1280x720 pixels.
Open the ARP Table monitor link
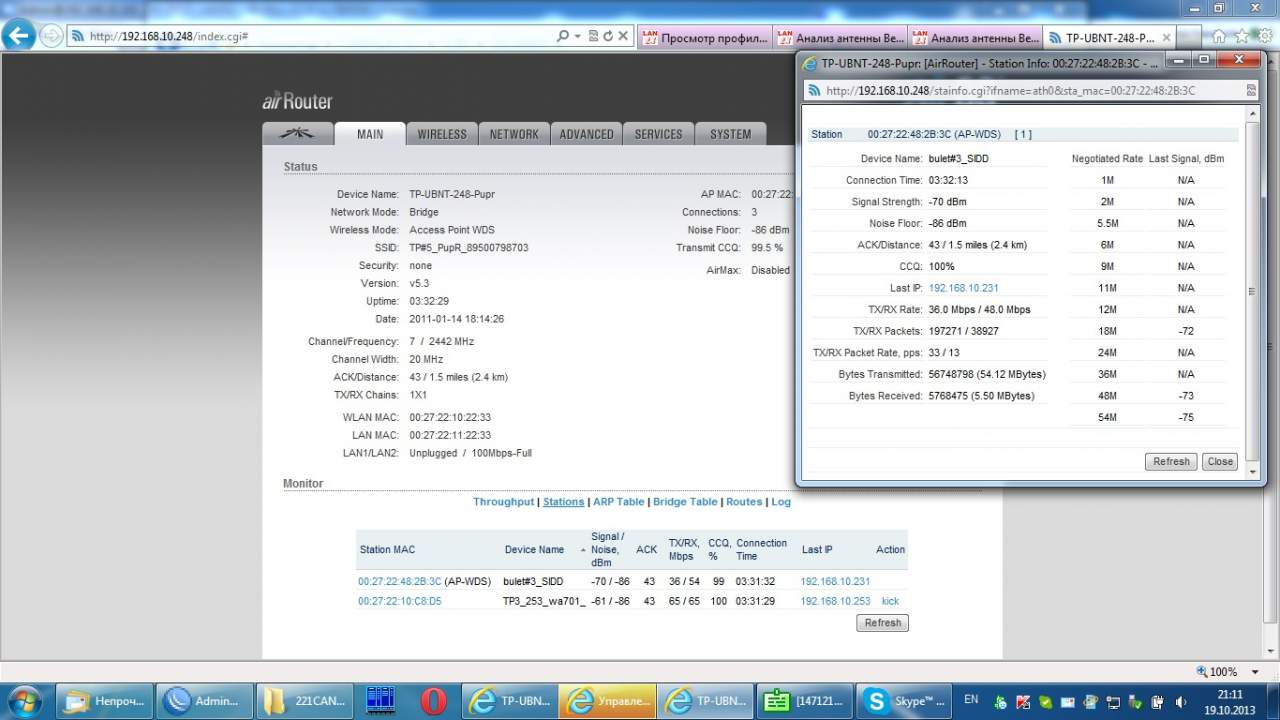pyautogui.click(x=618, y=502)
